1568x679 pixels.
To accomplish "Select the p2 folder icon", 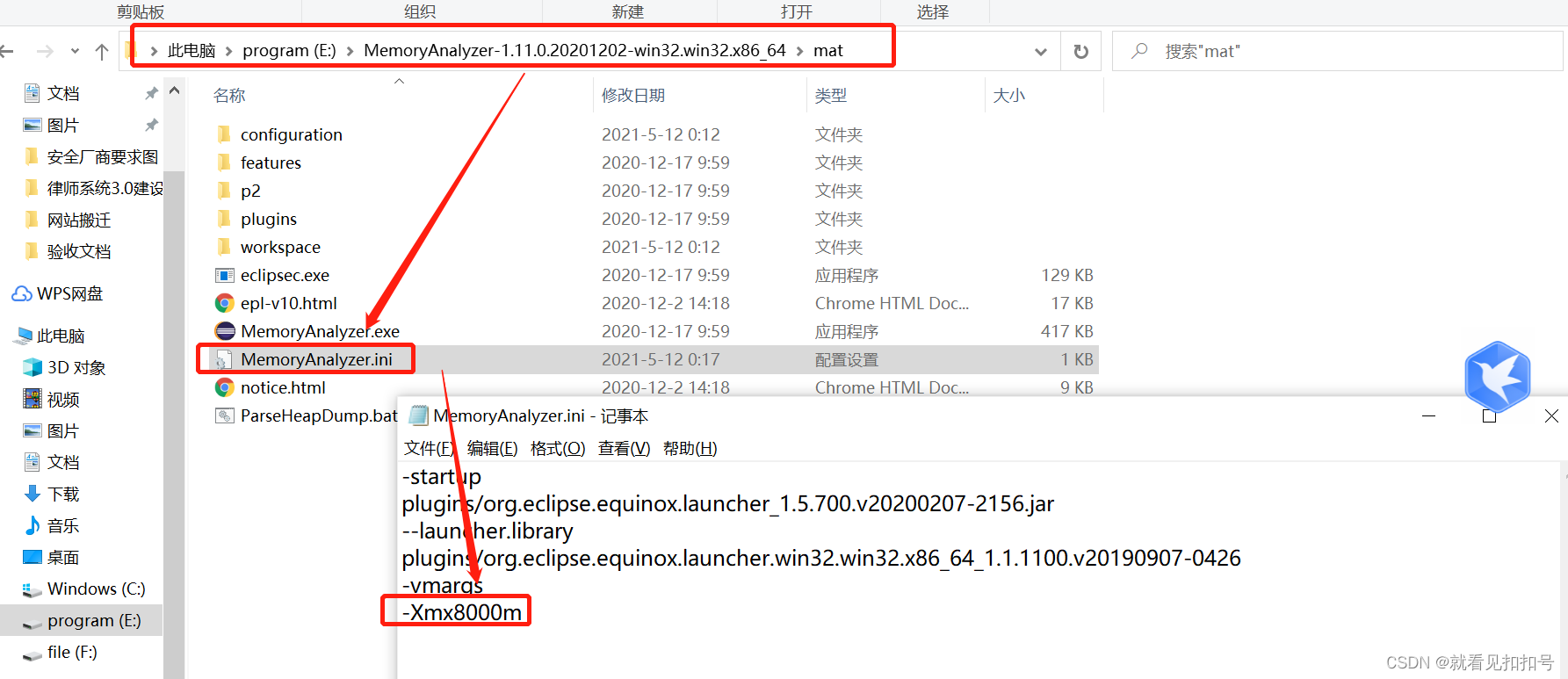I will [224, 191].
